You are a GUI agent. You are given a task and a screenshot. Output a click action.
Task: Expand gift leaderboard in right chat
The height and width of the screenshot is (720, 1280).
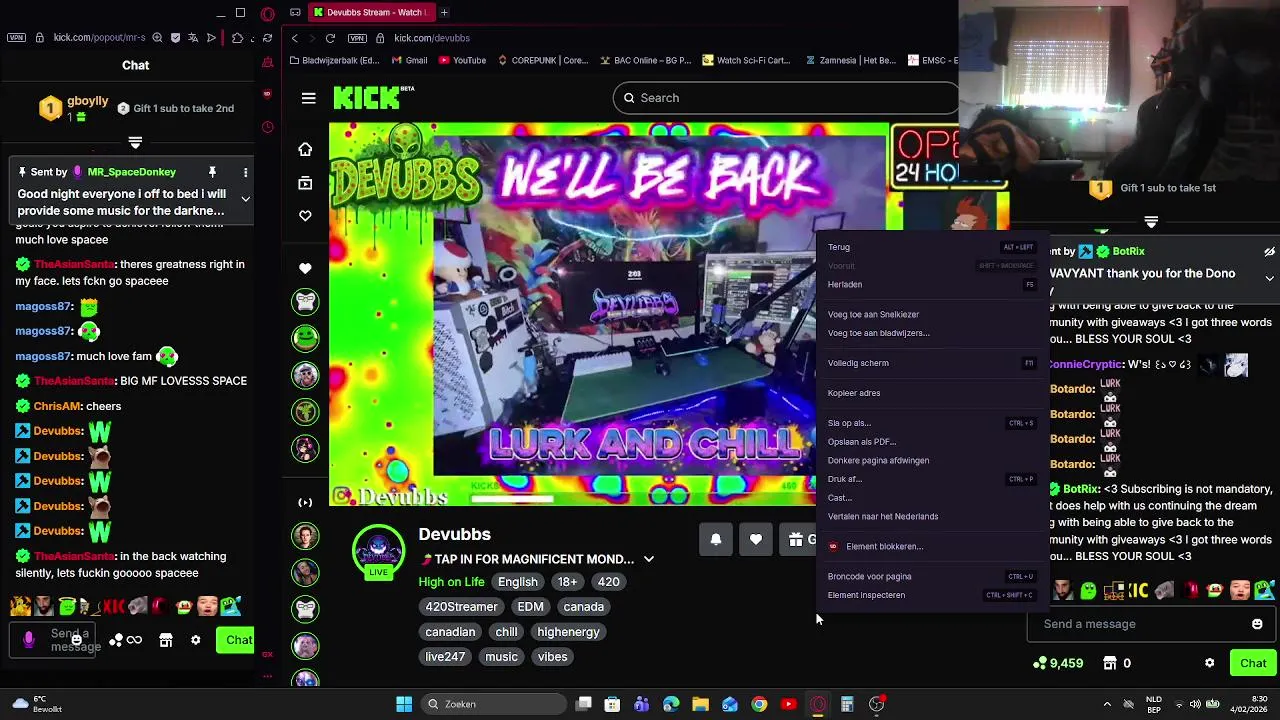tap(1151, 222)
